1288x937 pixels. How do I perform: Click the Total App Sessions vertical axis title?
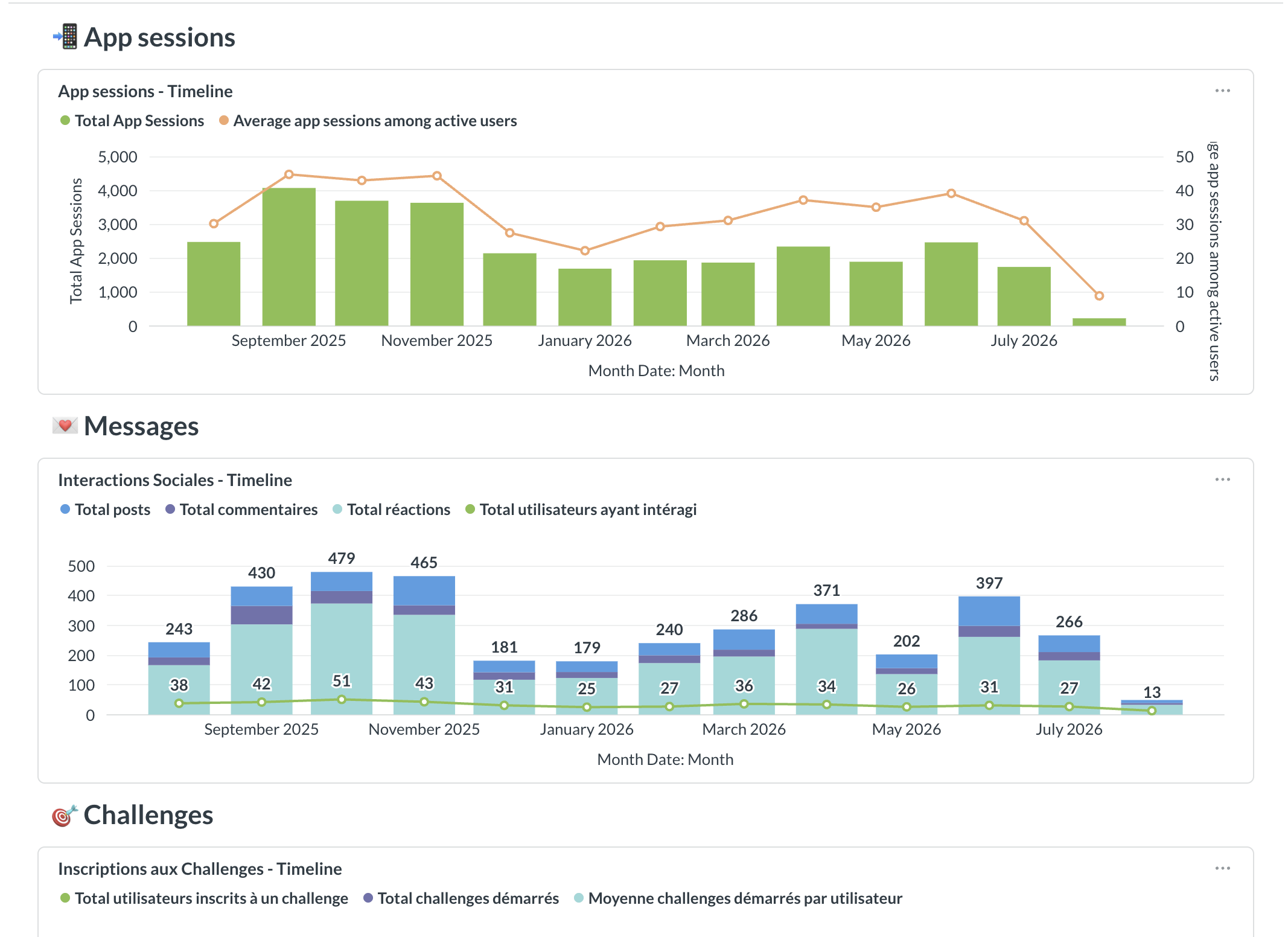pos(76,241)
